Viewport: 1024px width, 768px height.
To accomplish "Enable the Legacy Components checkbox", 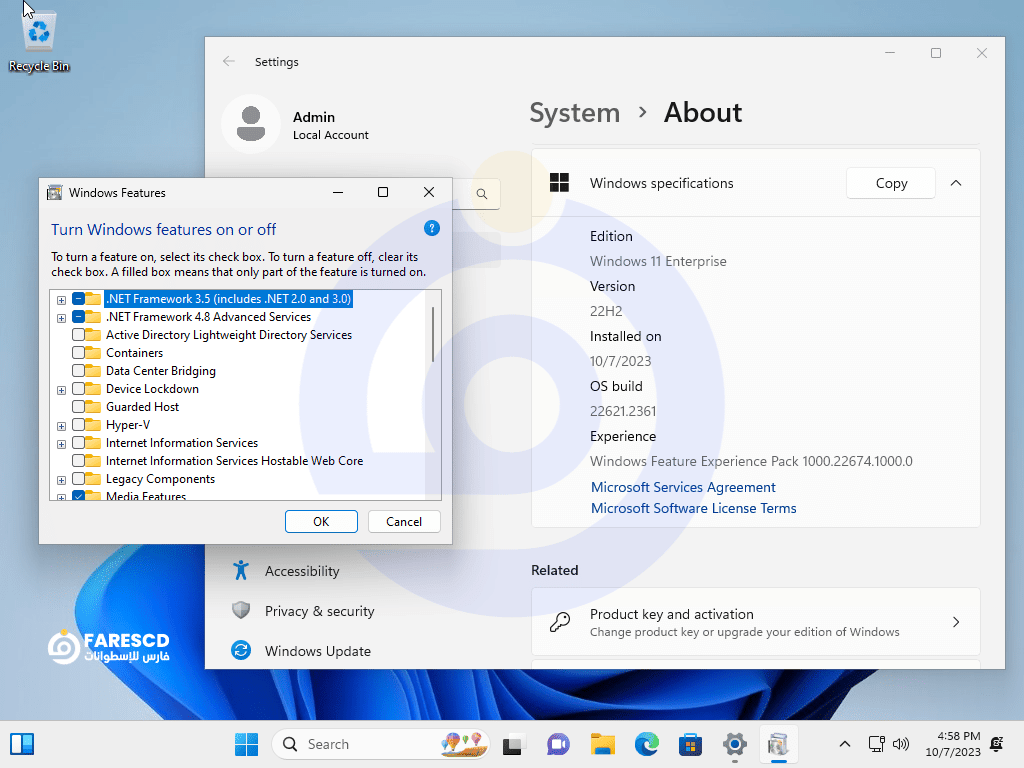I will tap(78, 479).
